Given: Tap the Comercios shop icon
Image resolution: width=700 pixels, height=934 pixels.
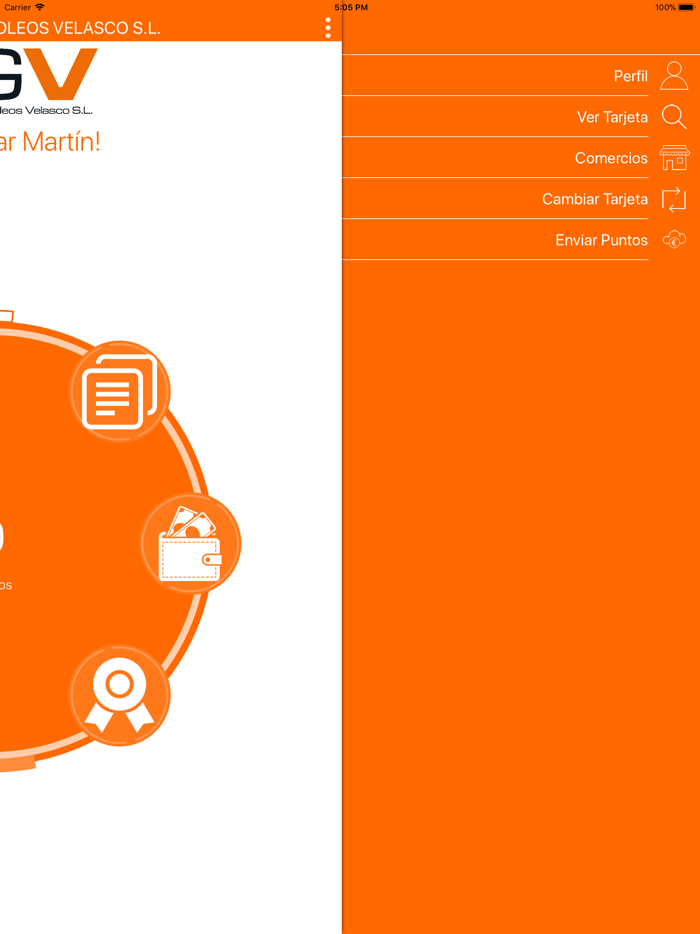Looking at the screenshot, I should tap(674, 158).
